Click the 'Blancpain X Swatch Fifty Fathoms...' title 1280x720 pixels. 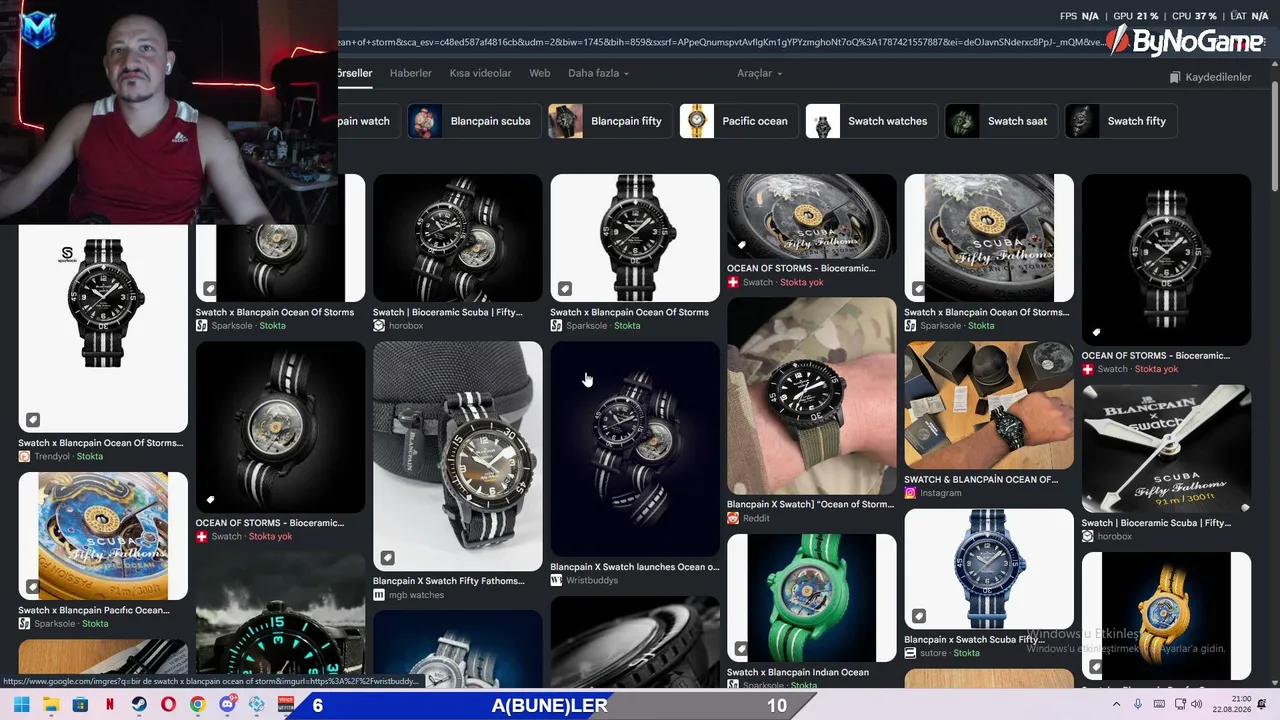(449, 581)
